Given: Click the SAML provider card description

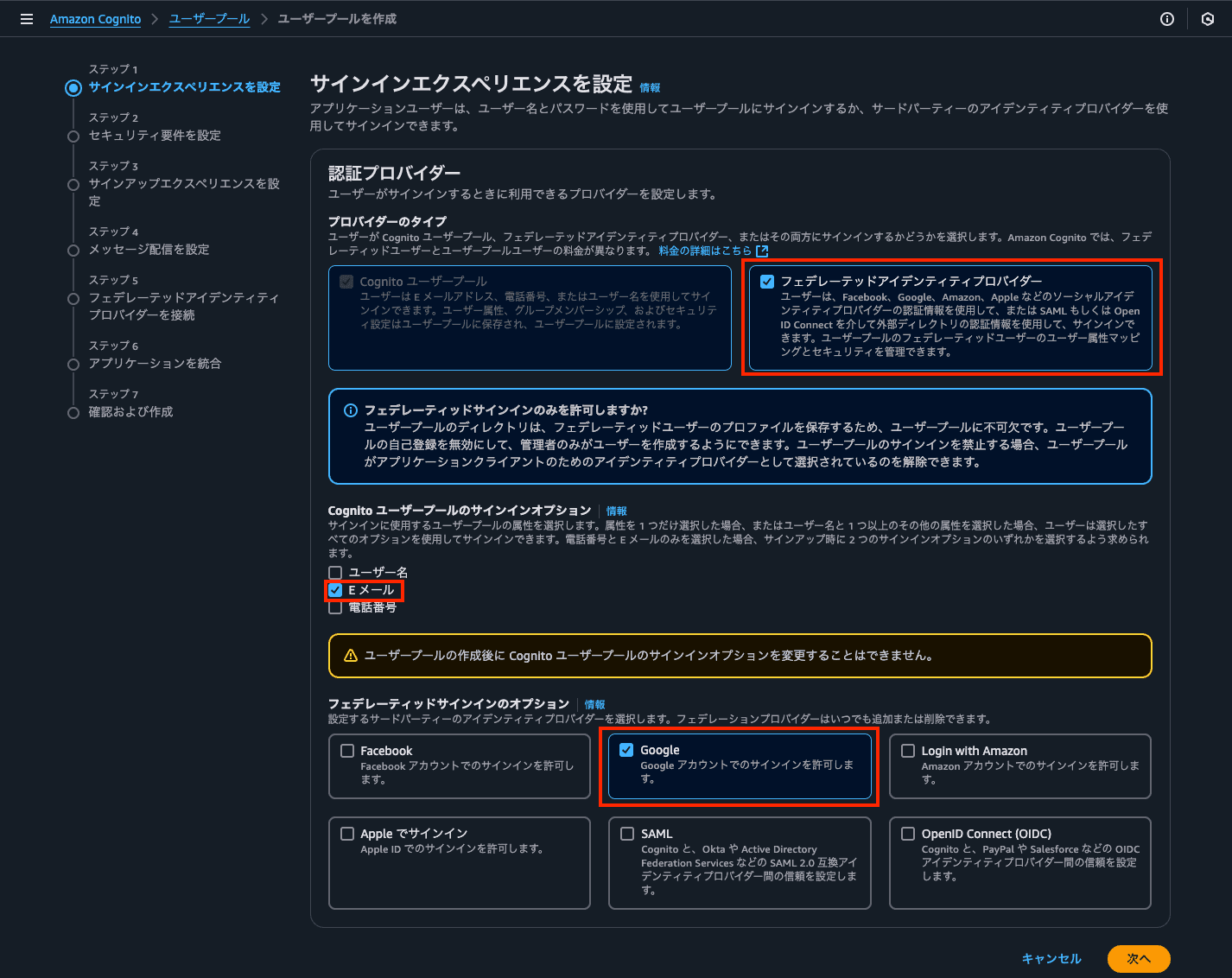Looking at the screenshot, I should click(749, 869).
